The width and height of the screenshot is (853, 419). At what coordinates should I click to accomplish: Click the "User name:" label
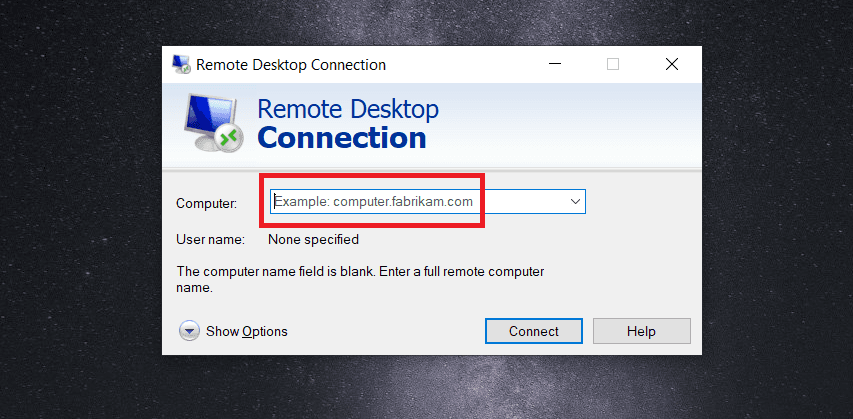point(211,239)
